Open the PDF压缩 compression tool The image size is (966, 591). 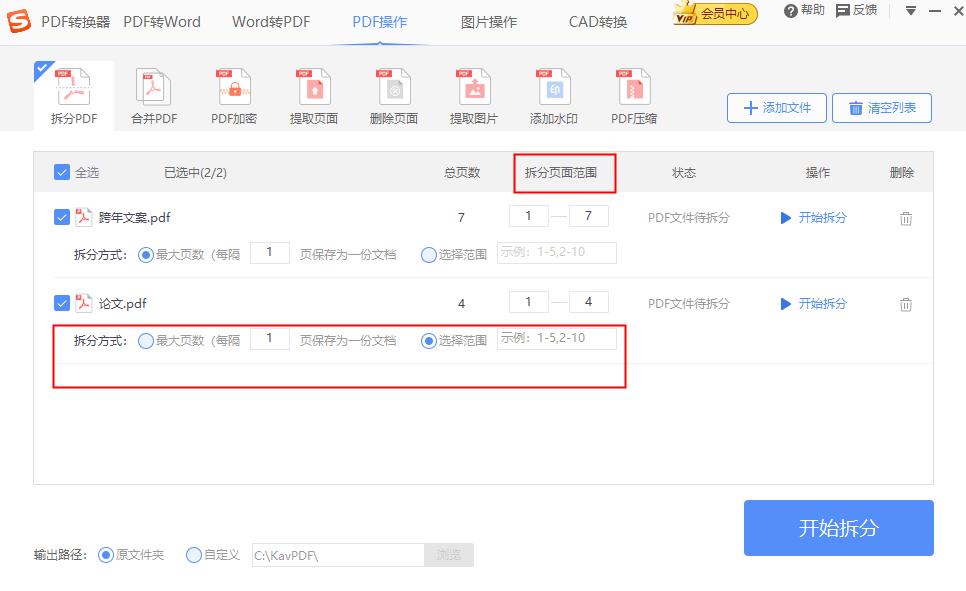[632, 93]
